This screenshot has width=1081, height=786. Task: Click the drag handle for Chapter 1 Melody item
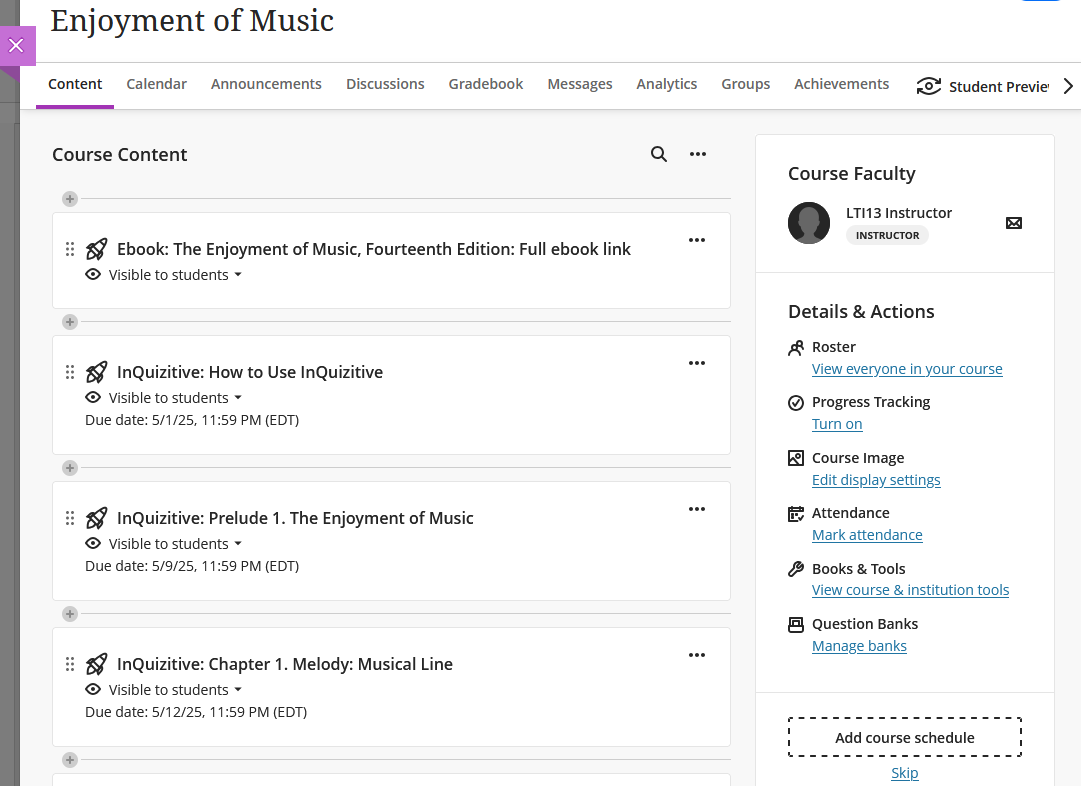(x=70, y=664)
